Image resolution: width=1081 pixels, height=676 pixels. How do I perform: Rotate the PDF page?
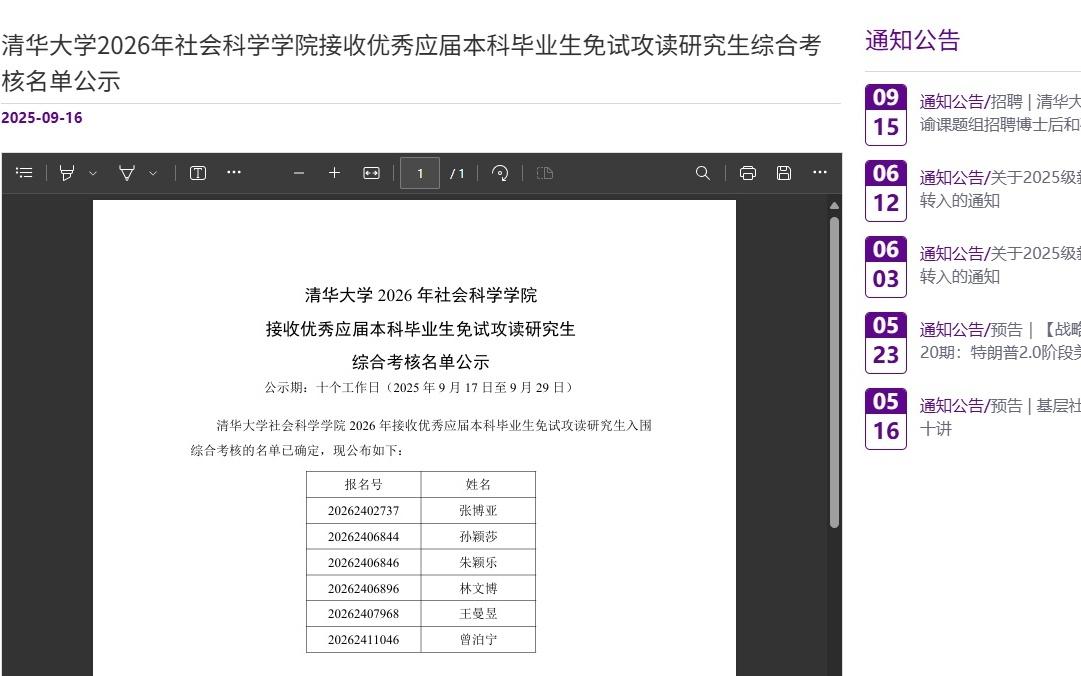click(500, 172)
